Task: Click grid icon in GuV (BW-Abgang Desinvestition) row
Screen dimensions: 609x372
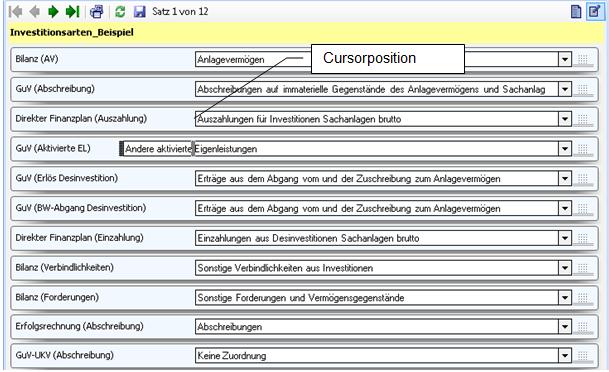Action: [x=583, y=209]
